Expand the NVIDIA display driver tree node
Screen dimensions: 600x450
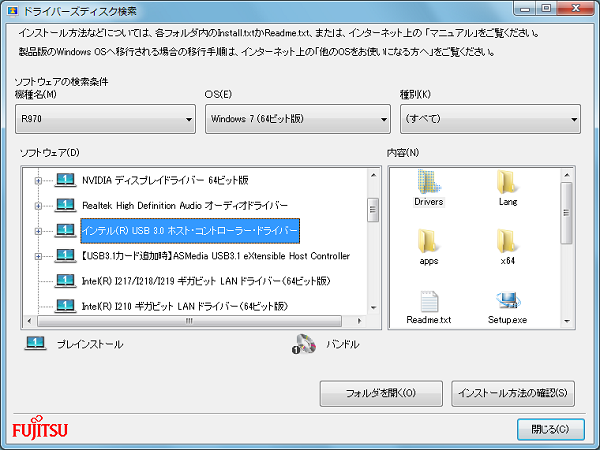39,180
